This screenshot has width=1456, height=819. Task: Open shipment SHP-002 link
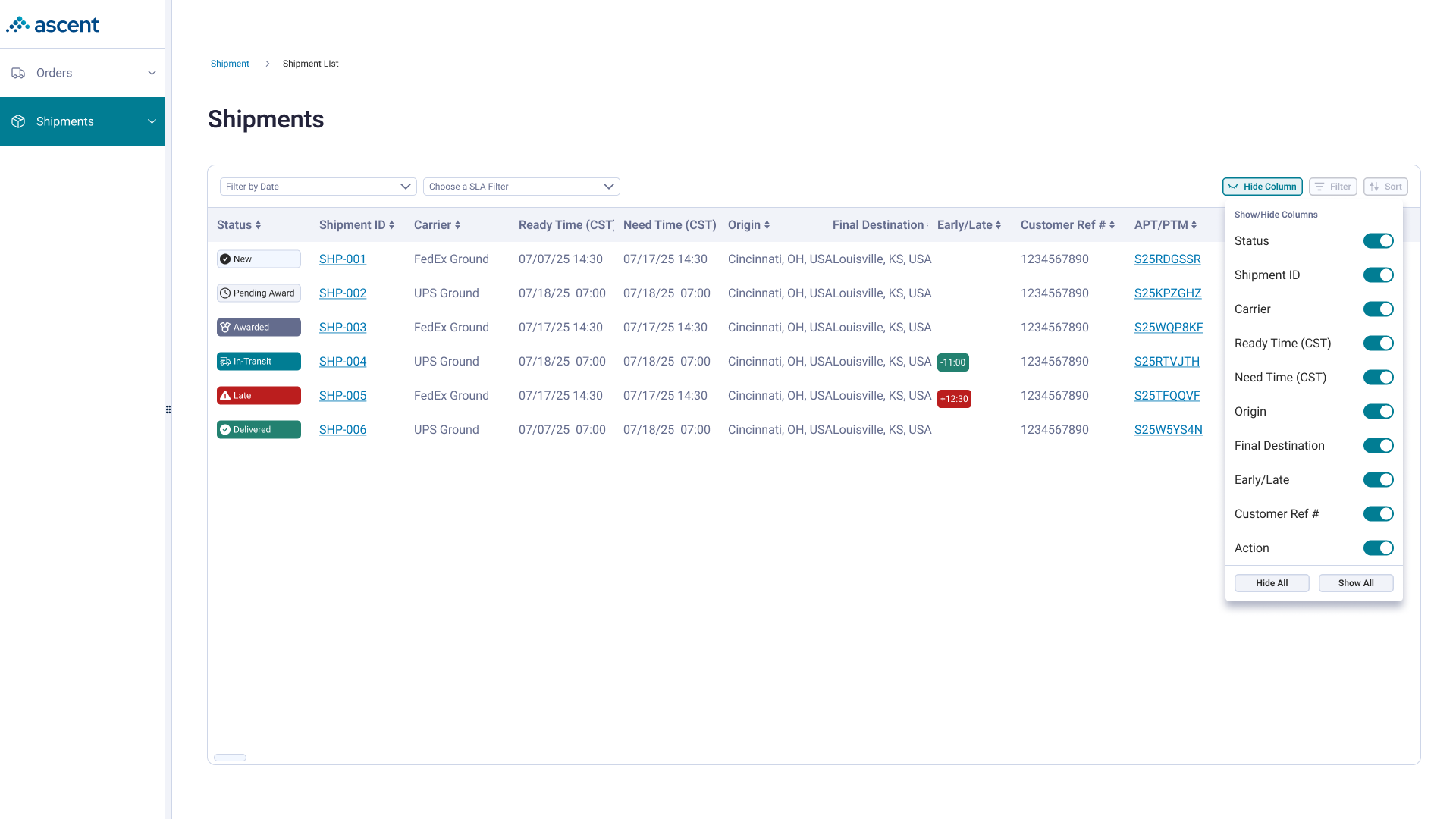click(343, 293)
